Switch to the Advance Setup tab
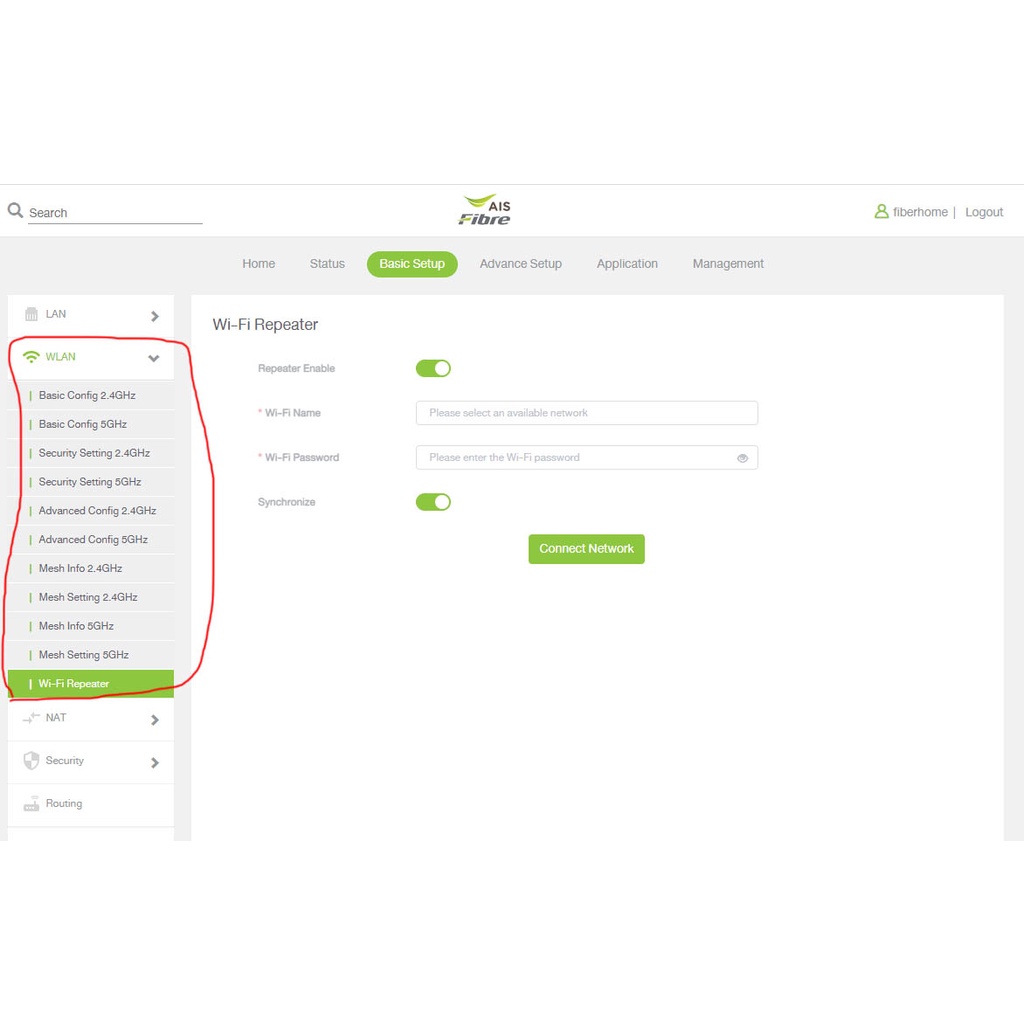1024x1024 pixels. pyautogui.click(x=520, y=264)
